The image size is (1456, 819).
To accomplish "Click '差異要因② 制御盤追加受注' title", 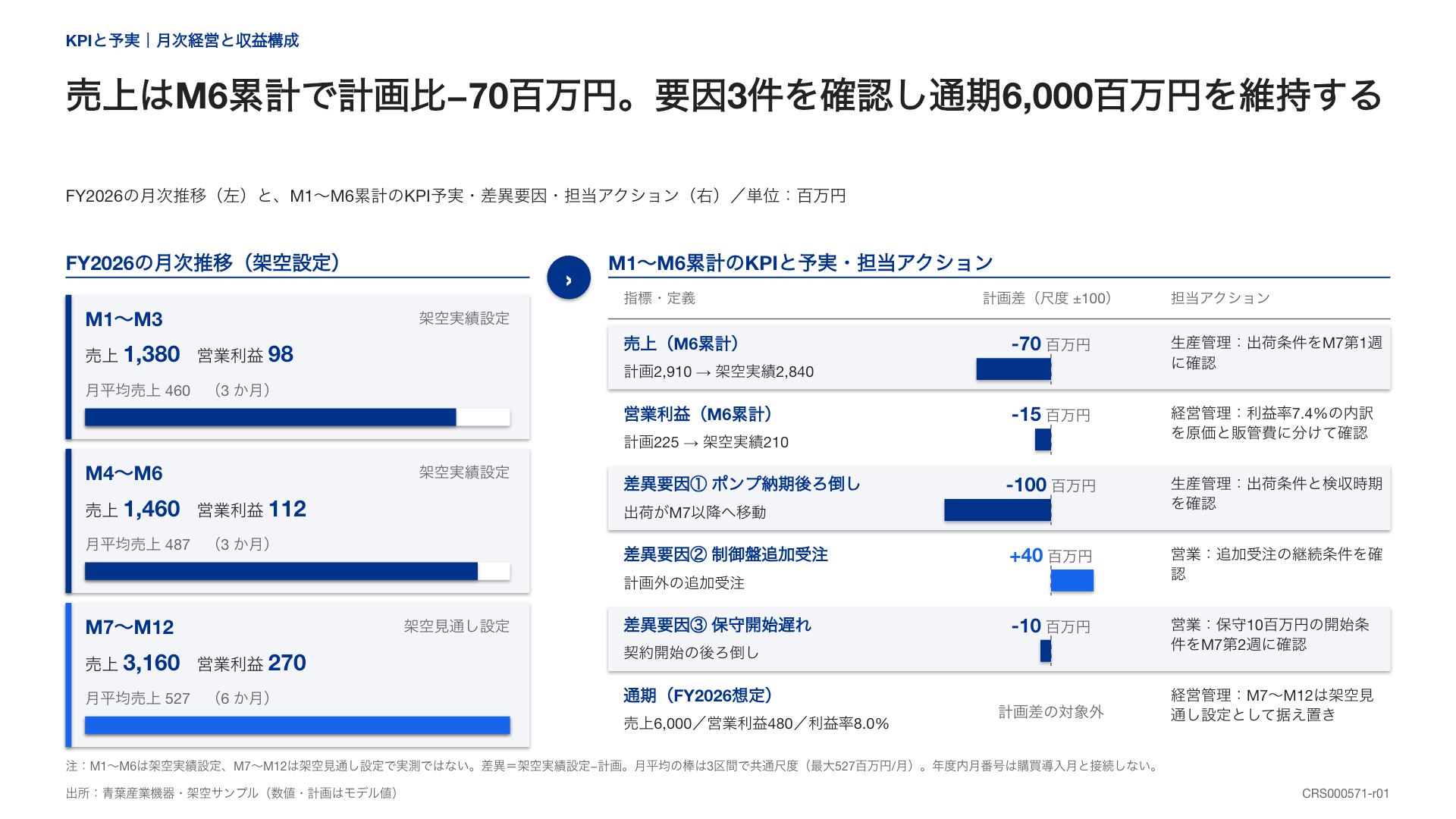I will pyautogui.click(x=726, y=554).
